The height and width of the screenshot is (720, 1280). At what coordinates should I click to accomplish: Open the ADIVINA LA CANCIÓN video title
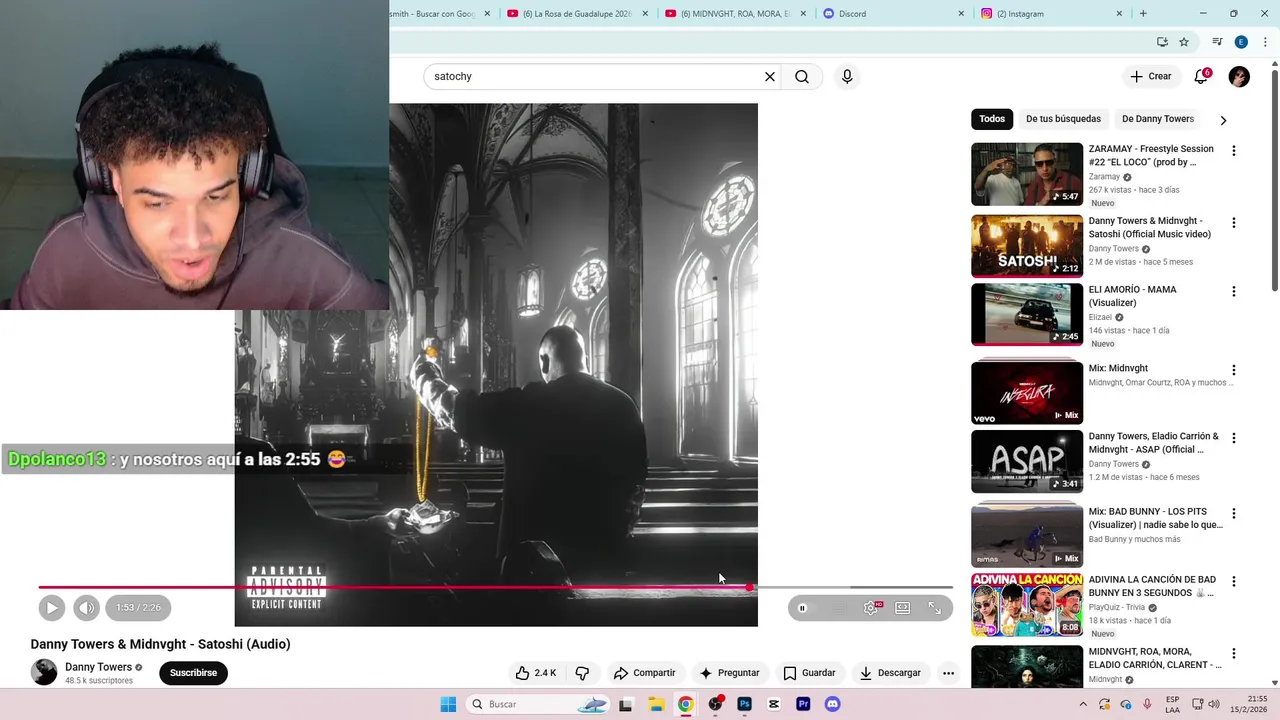pos(1152,586)
